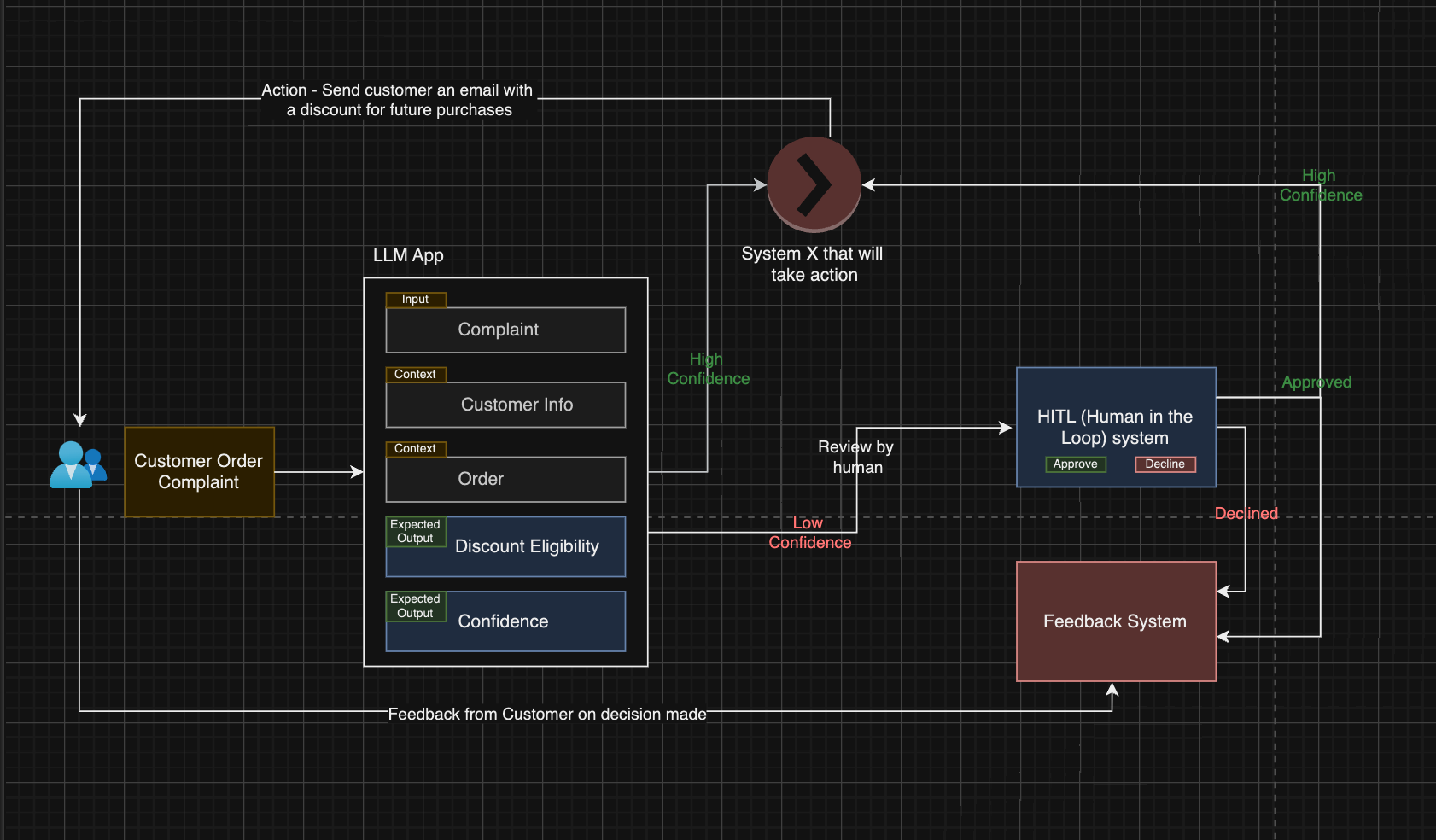This screenshot has width=1436, height=840.
Task: Select the Low Confidence label
Action: 808,532
